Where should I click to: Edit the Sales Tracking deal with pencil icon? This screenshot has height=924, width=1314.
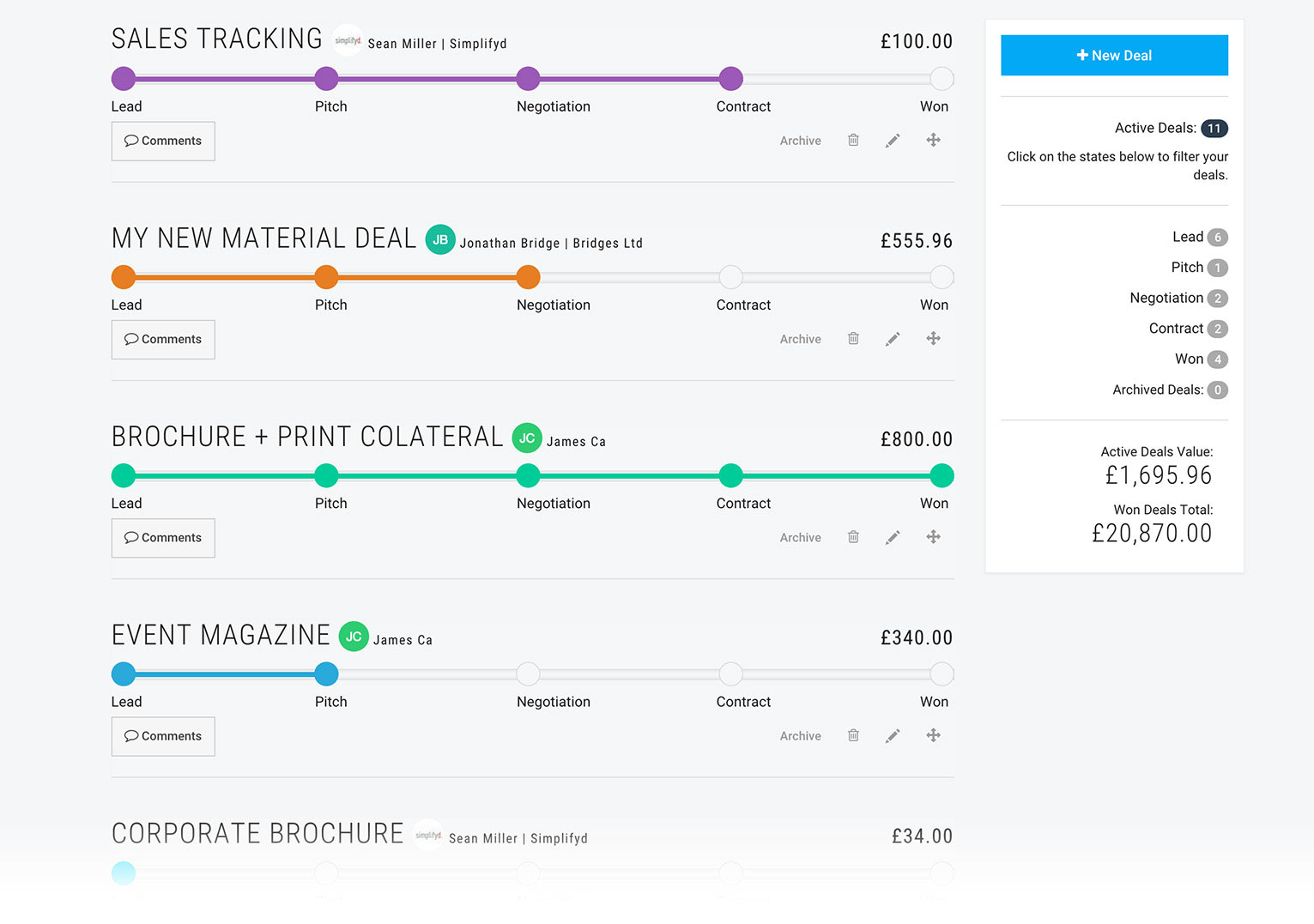point(893,140)
